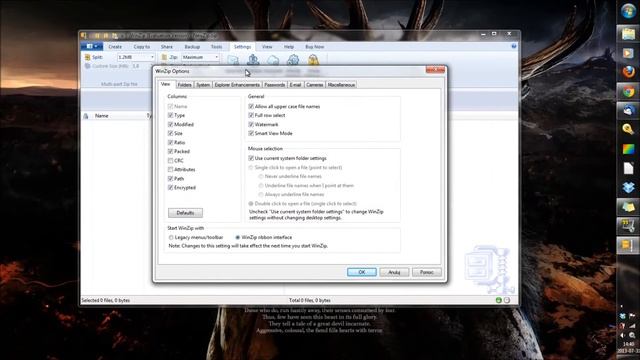Screen dimensions: 640x360
Task: Click the Pomoc (help) button
Action: point(427,272)
